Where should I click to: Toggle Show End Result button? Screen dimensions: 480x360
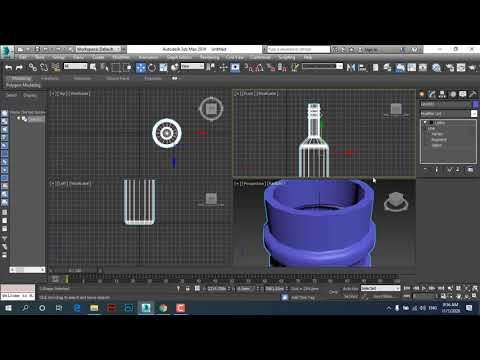tap(437, 170)
